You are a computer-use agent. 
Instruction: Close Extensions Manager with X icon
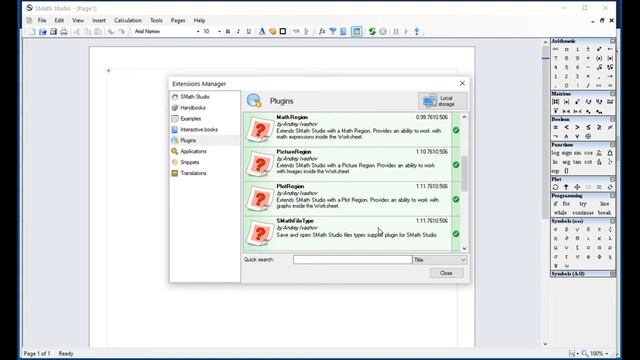click(x=462, y=83)
